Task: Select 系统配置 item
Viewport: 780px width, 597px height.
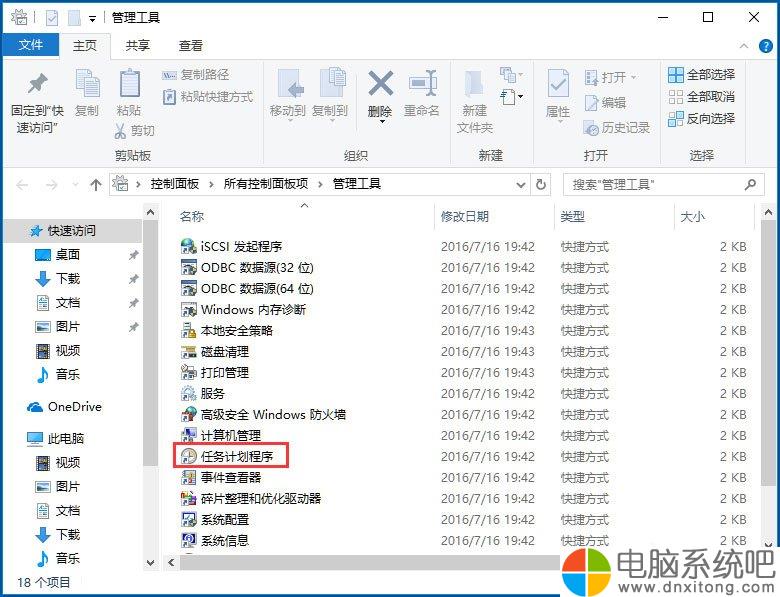Action: click(x=215, y=519)
